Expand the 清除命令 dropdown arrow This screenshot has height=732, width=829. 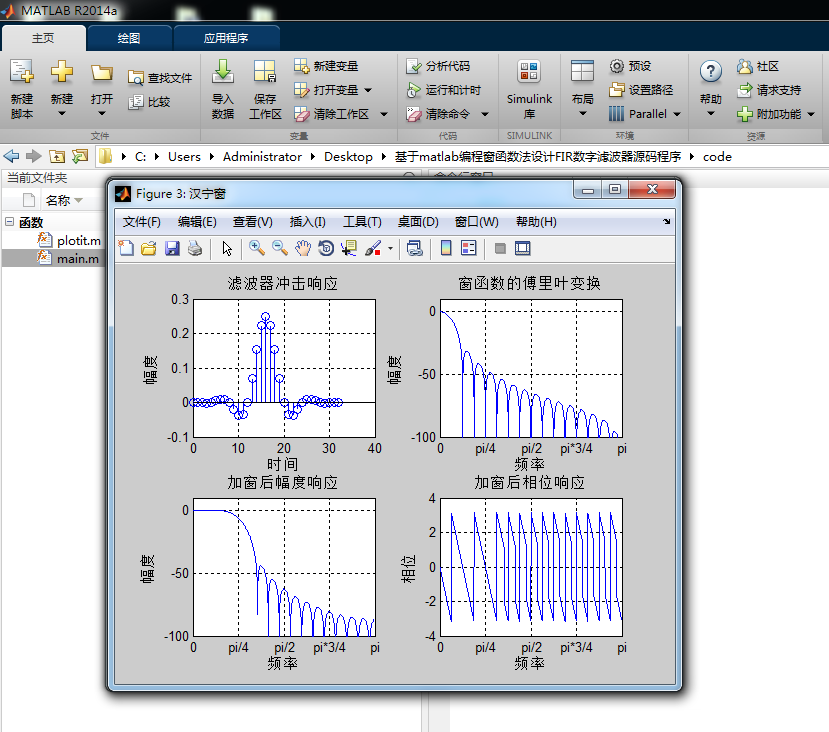click(x=485, y=114)
